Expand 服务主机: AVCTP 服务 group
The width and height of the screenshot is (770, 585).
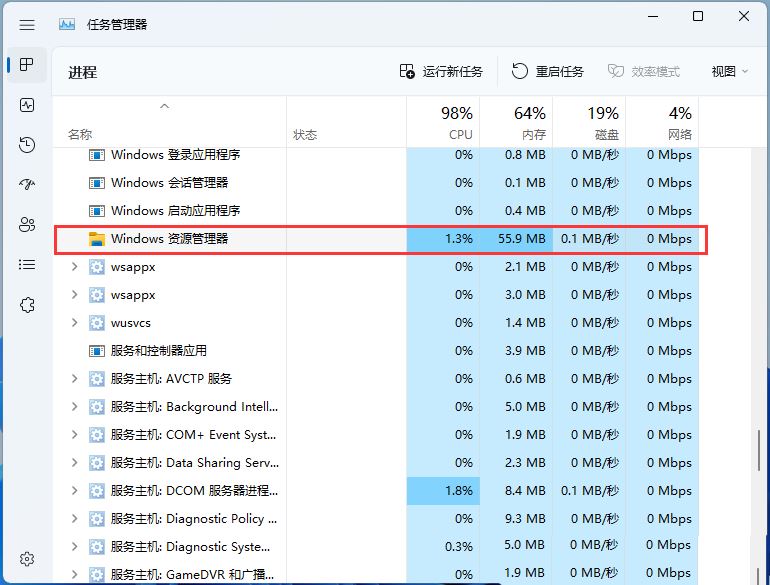pyautogui.click(x=74, y=379)
